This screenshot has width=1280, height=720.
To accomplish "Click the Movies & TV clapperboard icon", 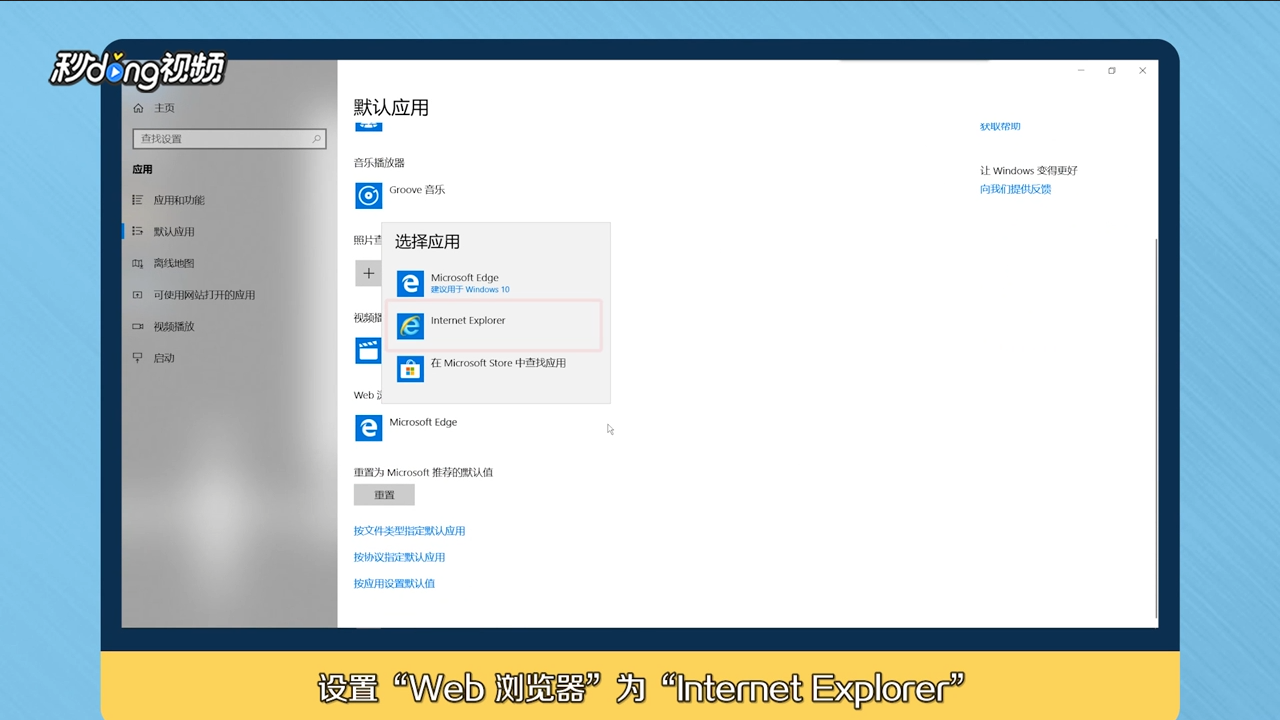I will click(368, 350).
